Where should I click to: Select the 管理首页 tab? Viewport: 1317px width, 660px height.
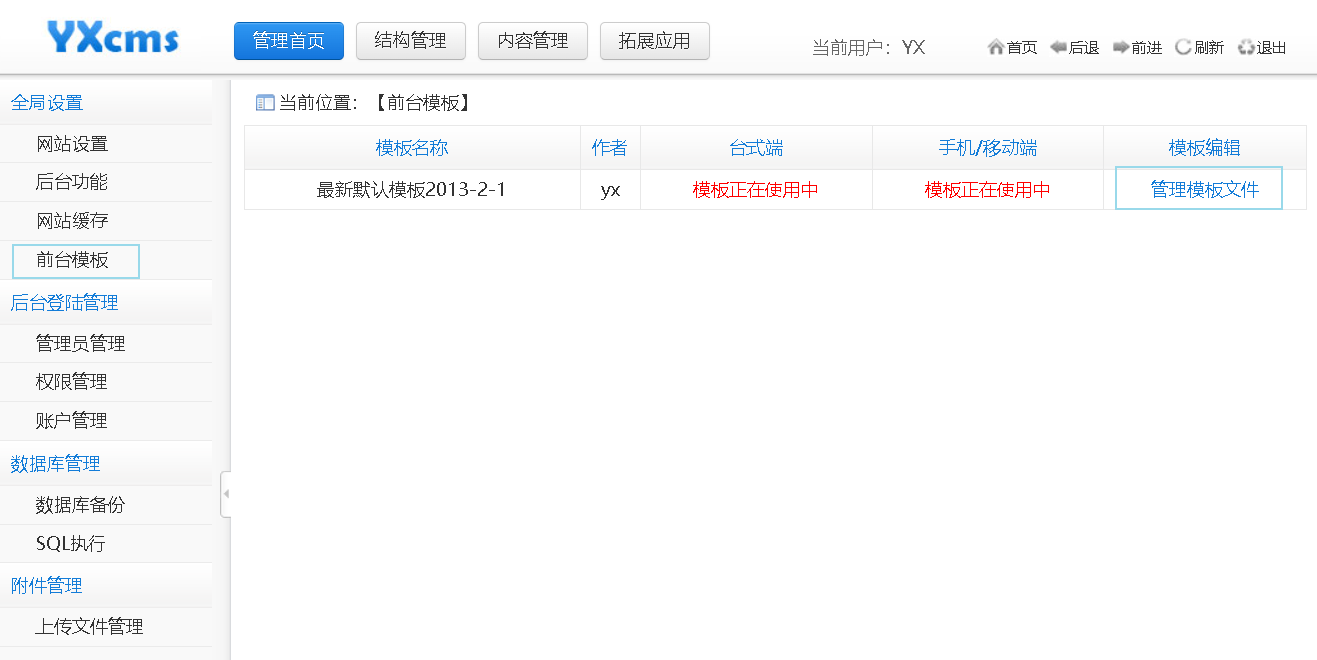[288, 41]
